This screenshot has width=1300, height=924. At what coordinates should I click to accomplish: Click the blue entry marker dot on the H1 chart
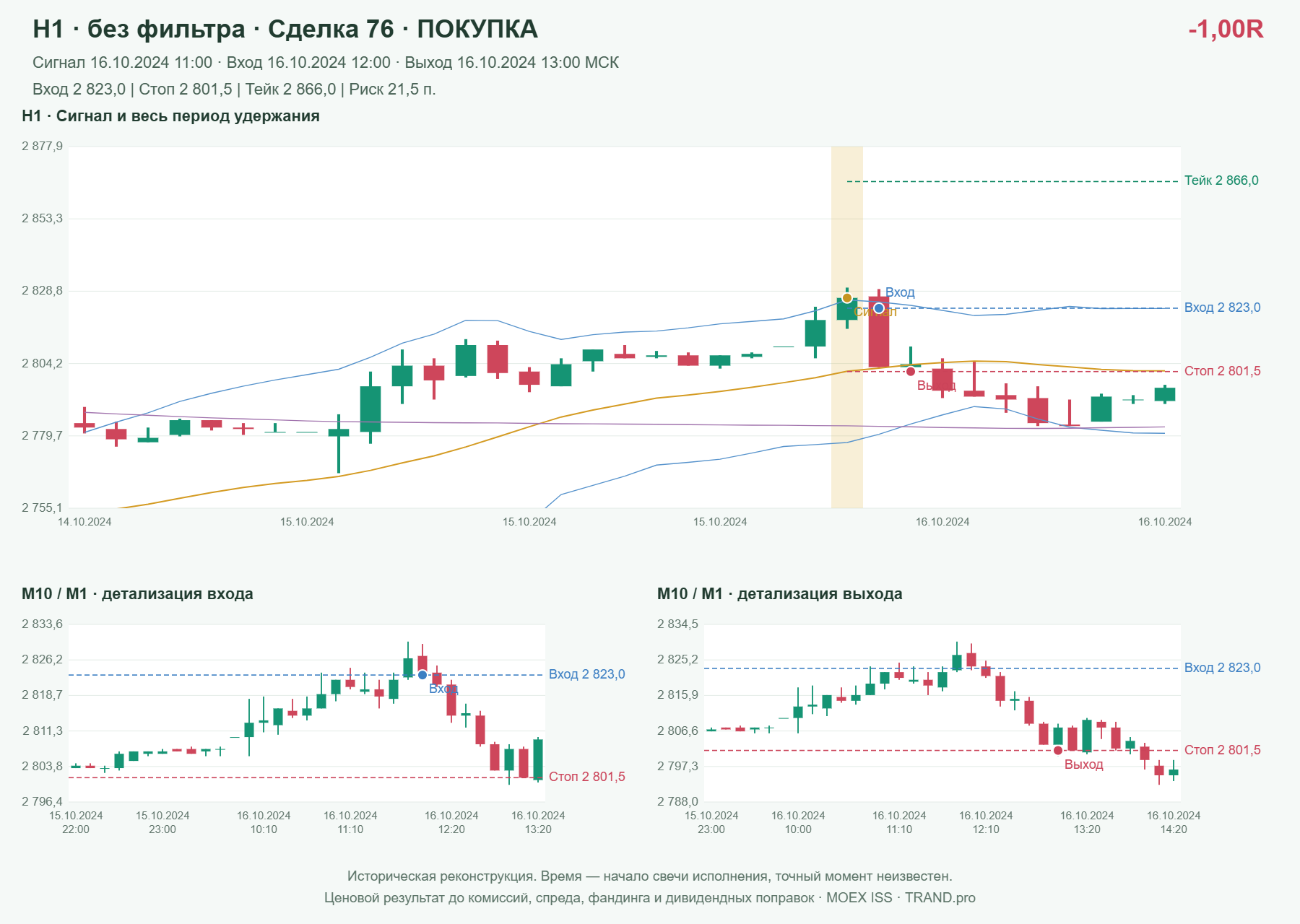tap(879, 308)
